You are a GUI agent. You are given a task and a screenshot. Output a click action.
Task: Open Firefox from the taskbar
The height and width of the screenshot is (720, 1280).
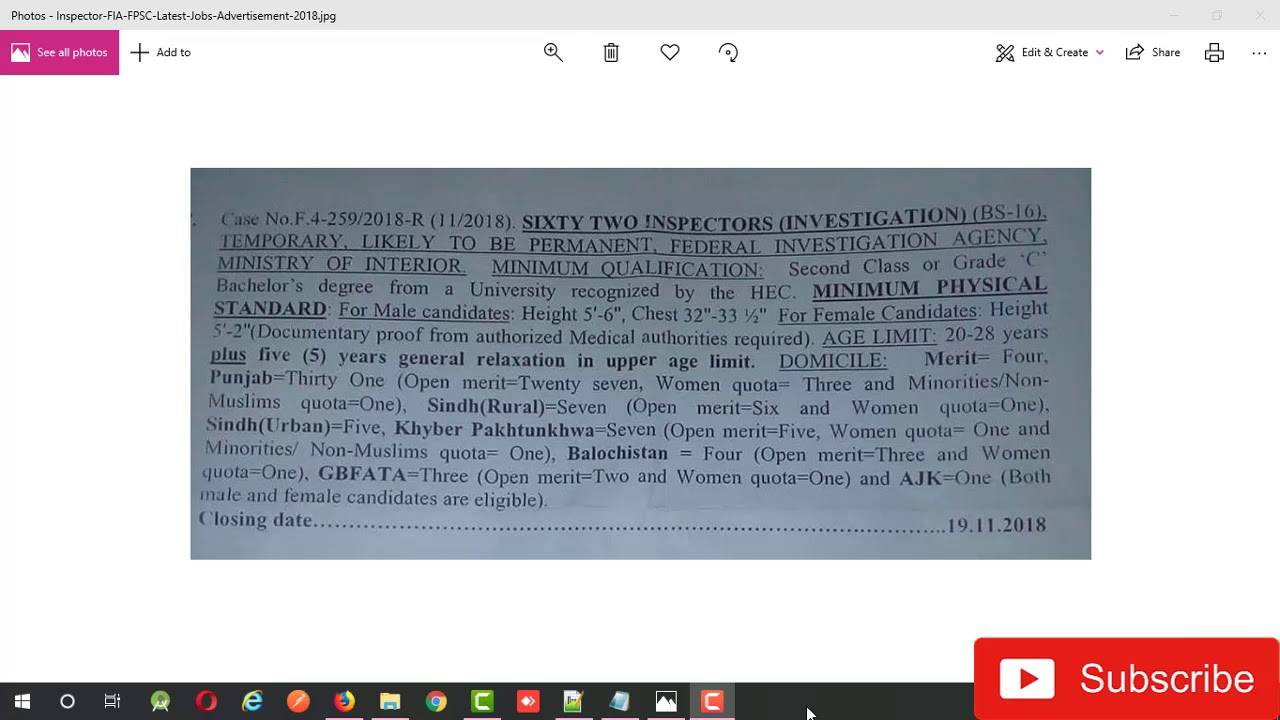[344, 702]
